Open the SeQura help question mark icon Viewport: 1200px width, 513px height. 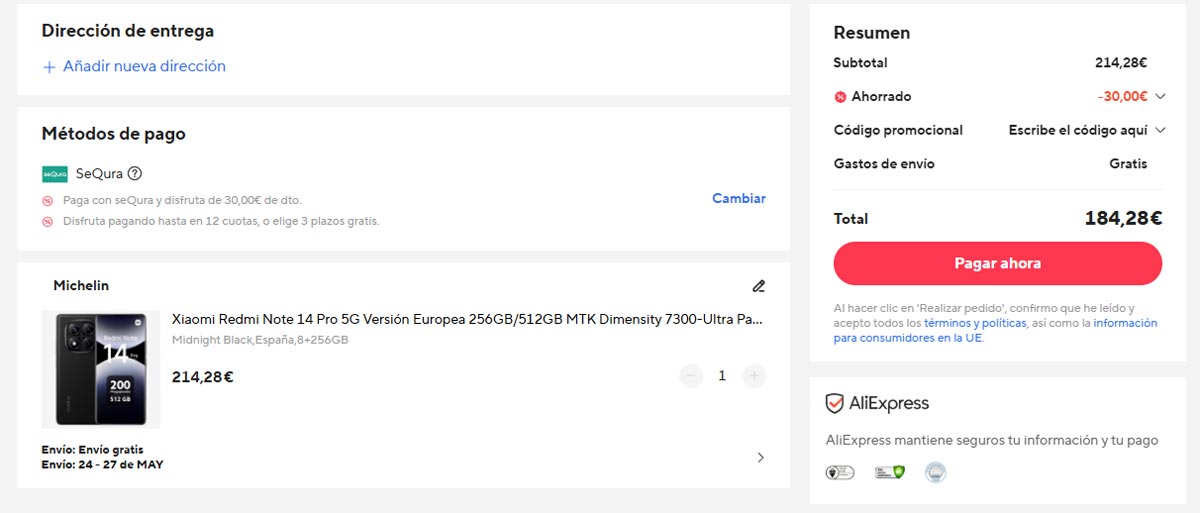tap(135, 174)
